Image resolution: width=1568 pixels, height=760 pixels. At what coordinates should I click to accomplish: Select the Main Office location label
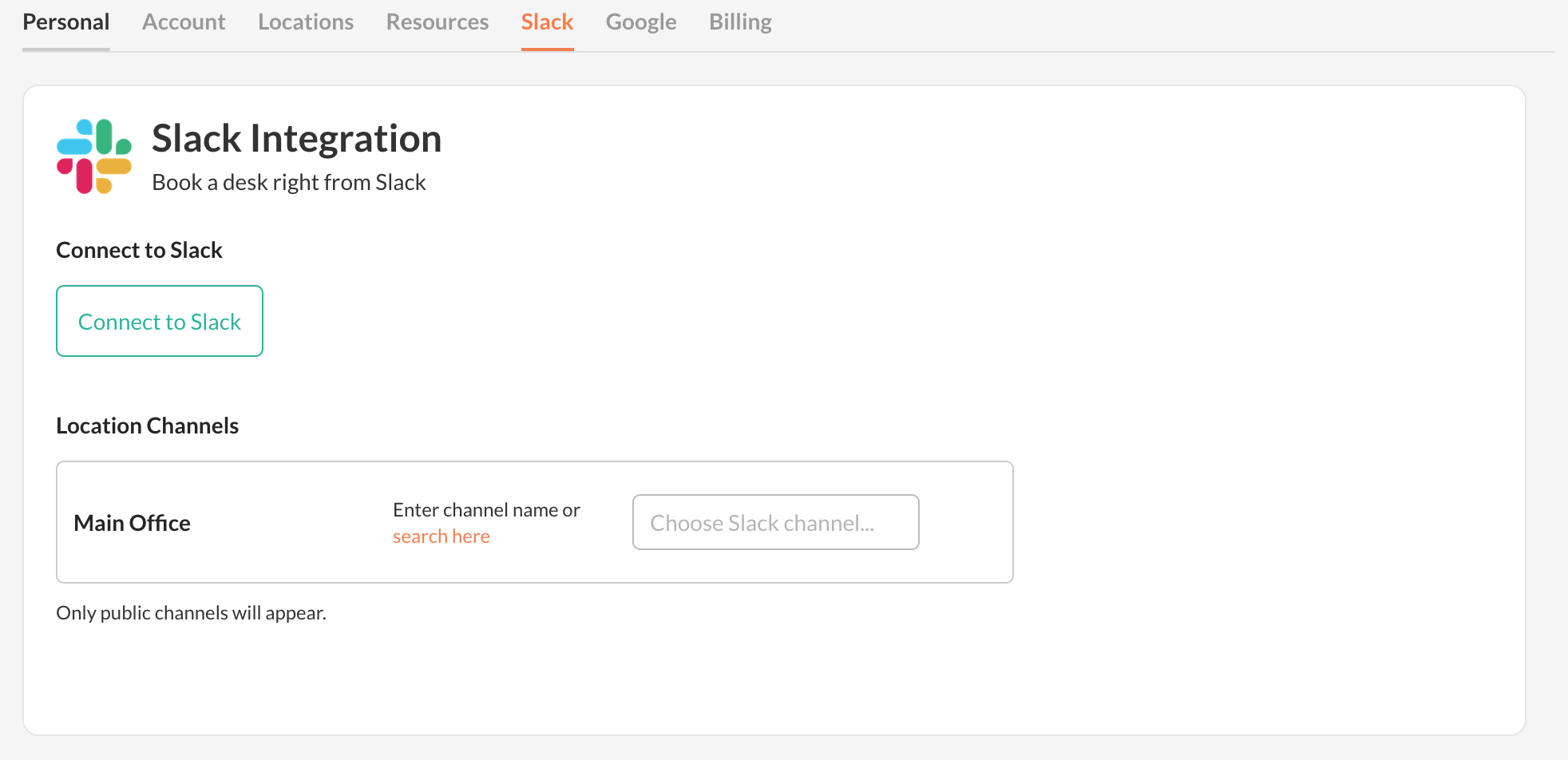[132, 523]
